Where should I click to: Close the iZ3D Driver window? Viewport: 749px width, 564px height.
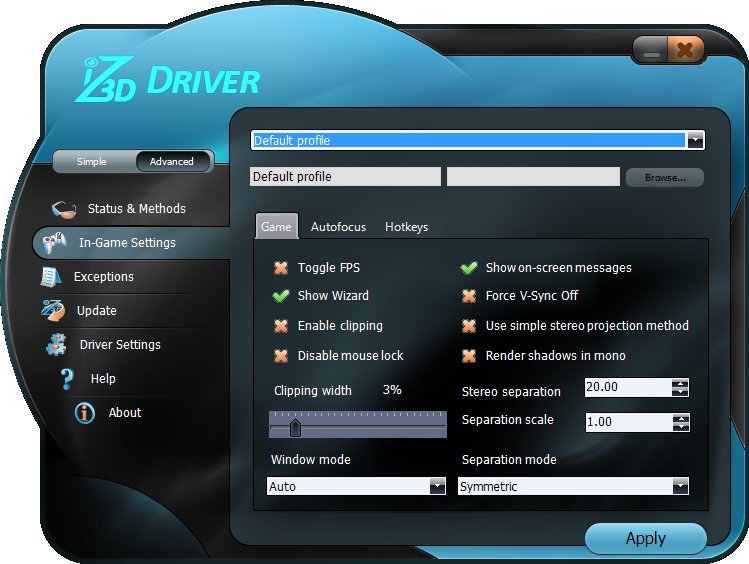pos(685,50)
